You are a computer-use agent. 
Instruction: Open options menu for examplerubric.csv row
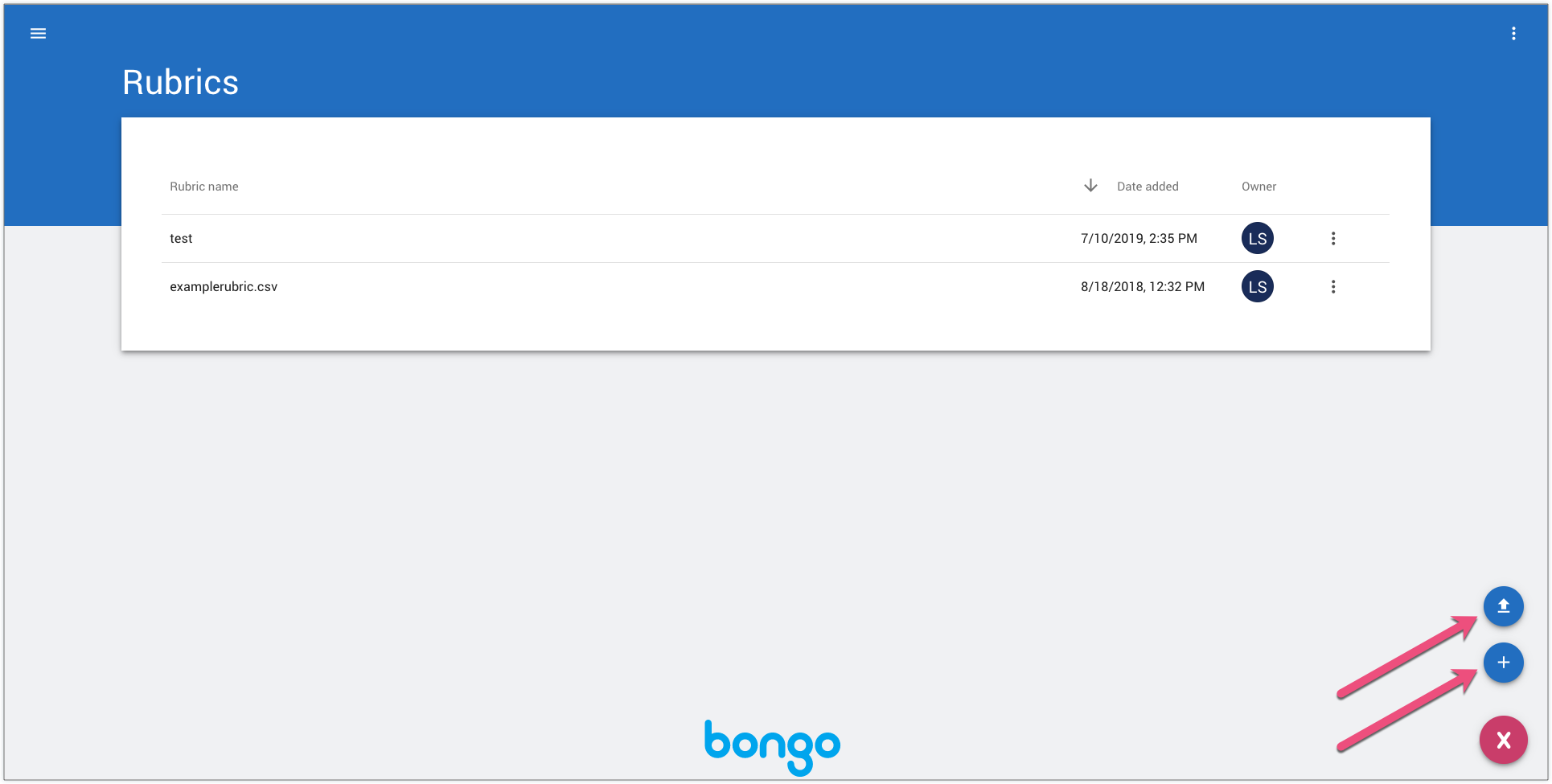1333,287
